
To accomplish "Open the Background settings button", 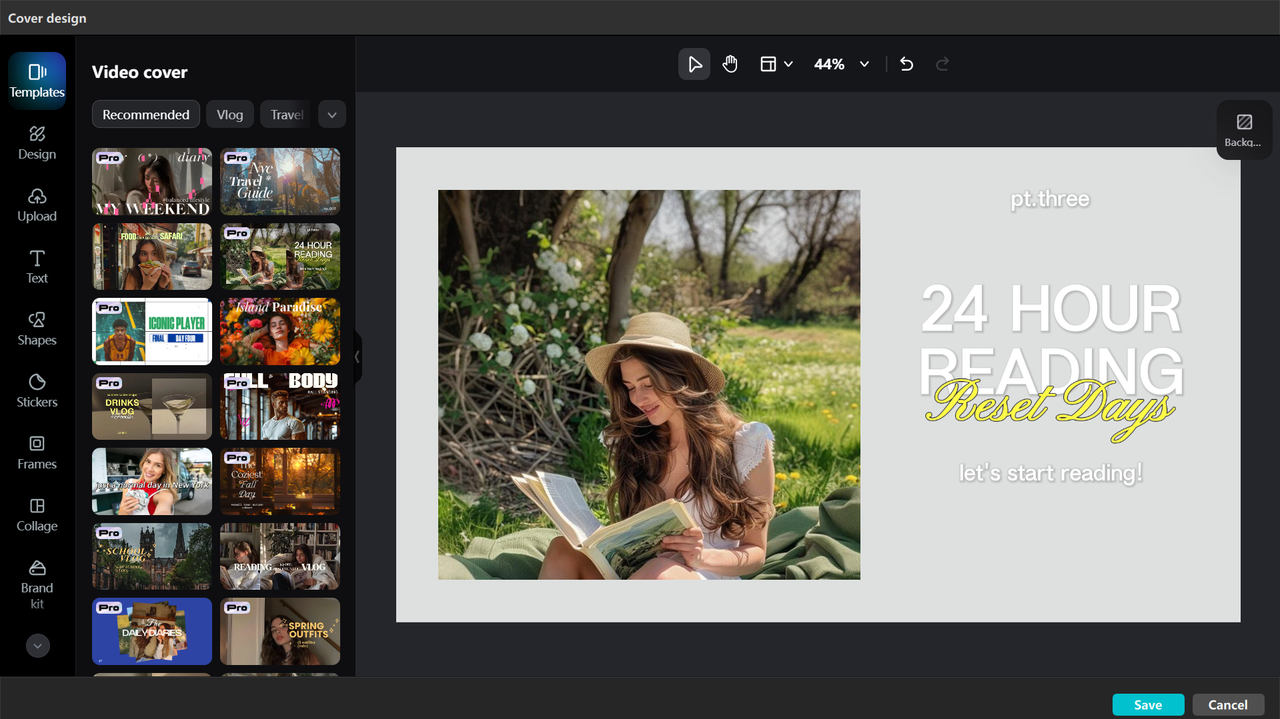I will click(x=1244, y=130).
